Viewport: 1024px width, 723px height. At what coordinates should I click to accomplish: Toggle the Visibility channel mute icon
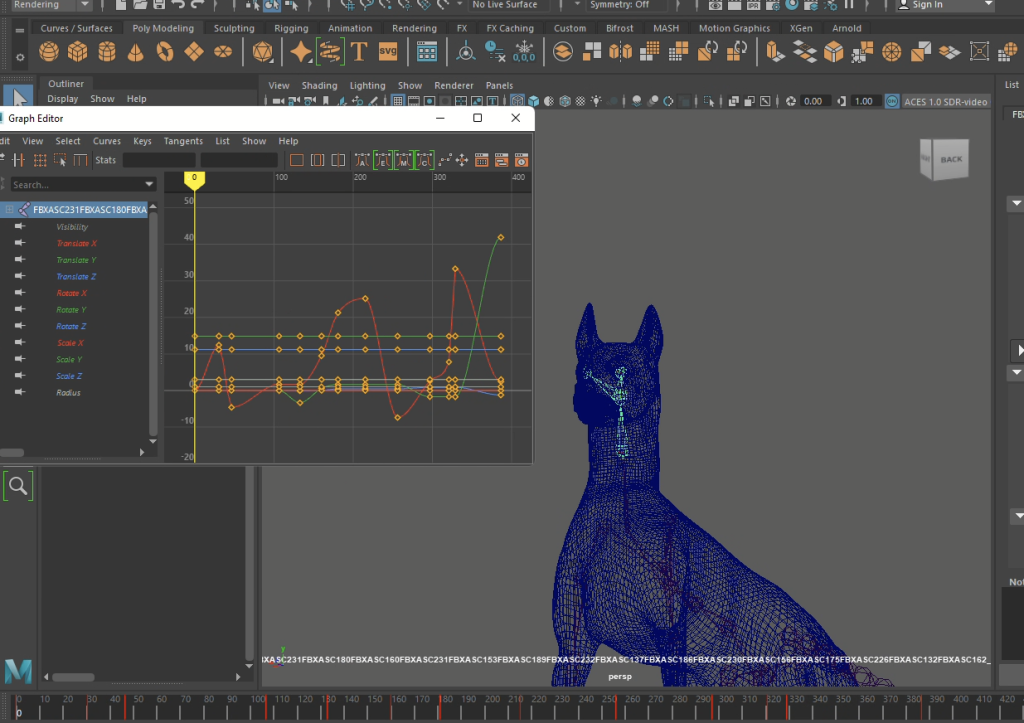19,227
